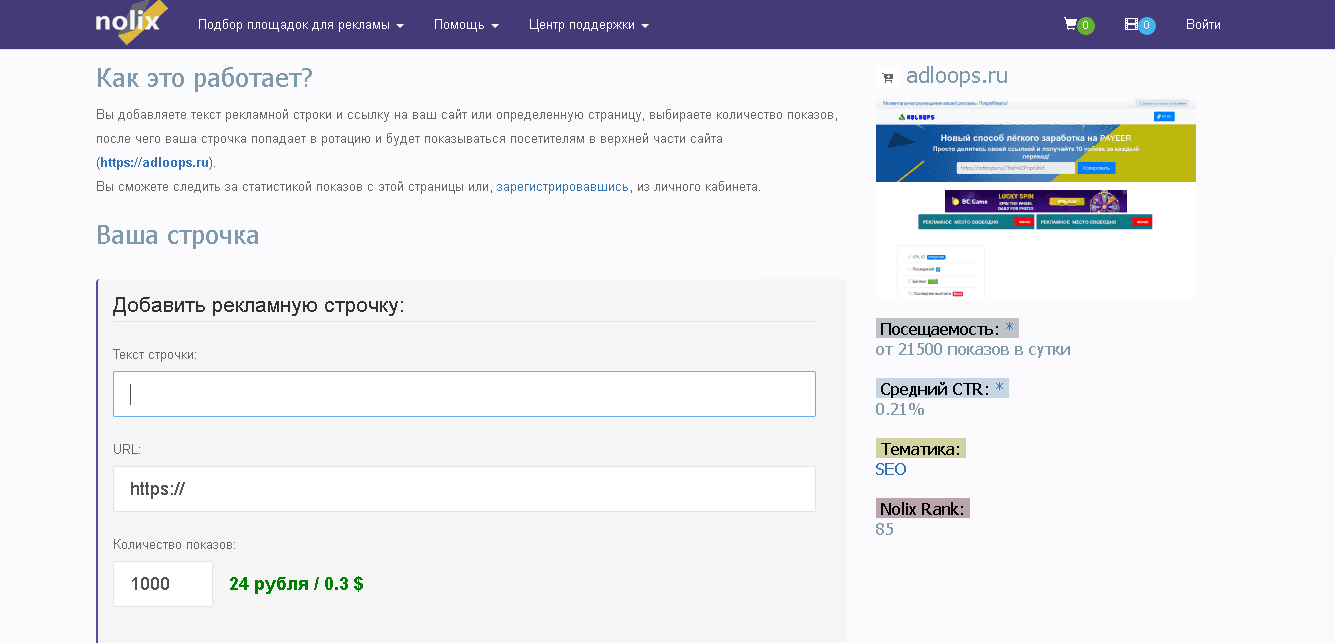The height and width of the screenshot is (643, 1335).
Task: Click the зарегистрировавшись registration link
Action: (x=562, y=186)
